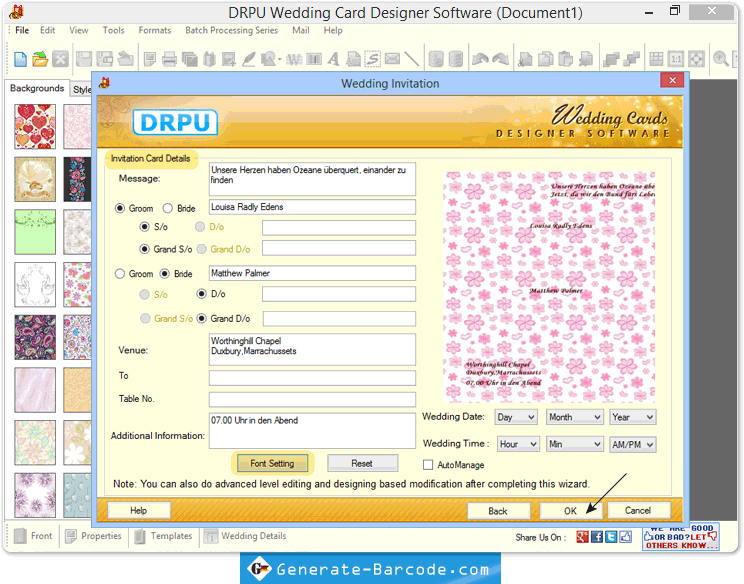
Task: Switch to the Backgrounds tab
Action: pos(37,88)
